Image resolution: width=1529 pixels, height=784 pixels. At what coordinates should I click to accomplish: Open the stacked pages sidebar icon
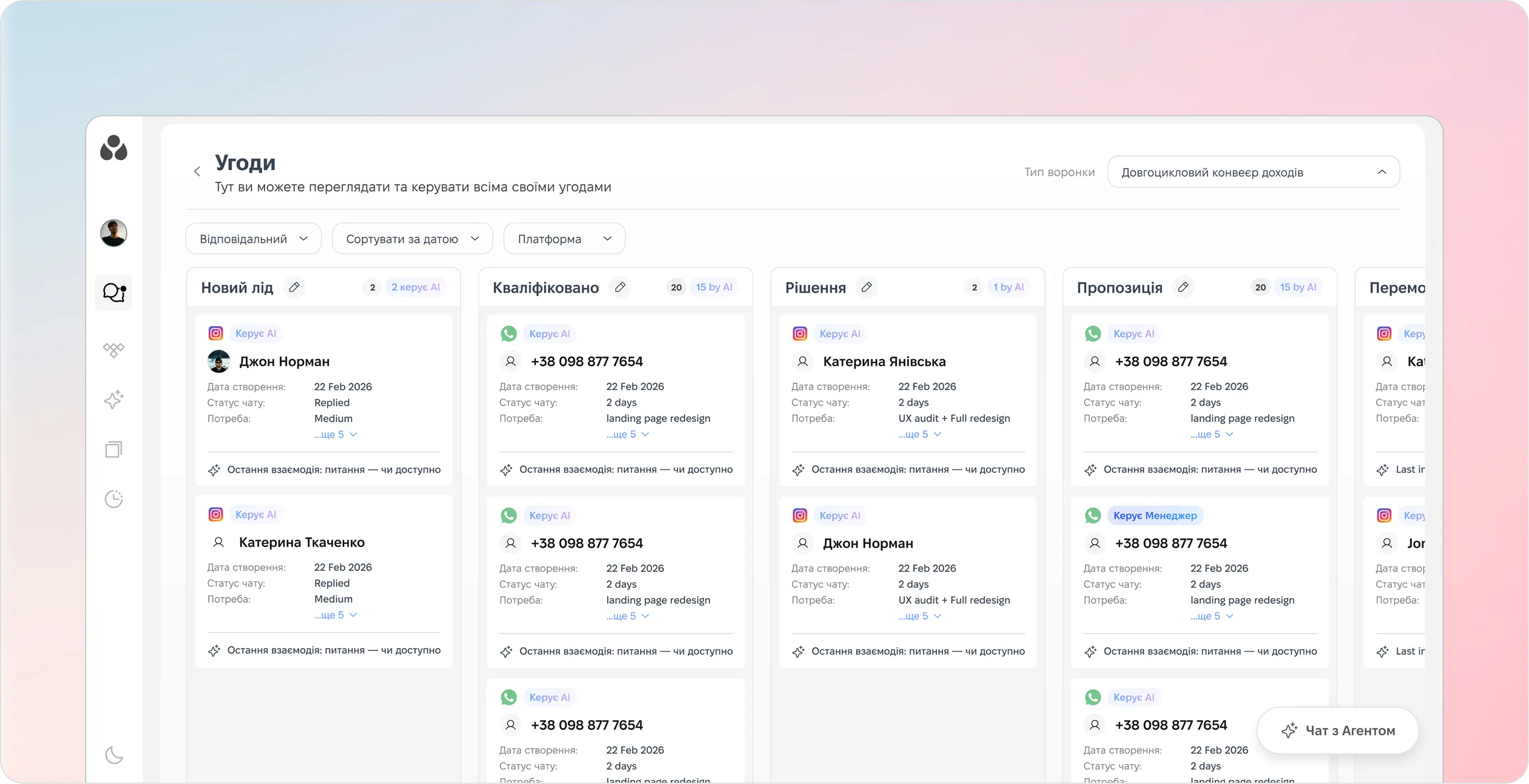tap(114, 449)
